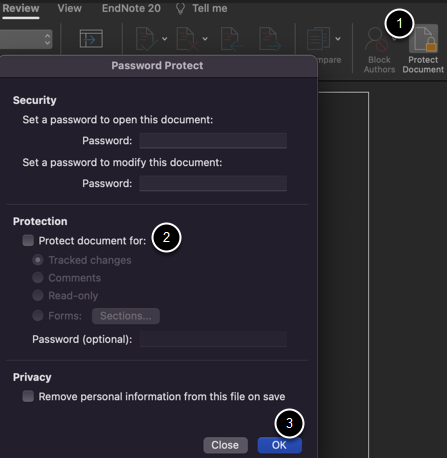Click the Password Protect dialog title

157,66
